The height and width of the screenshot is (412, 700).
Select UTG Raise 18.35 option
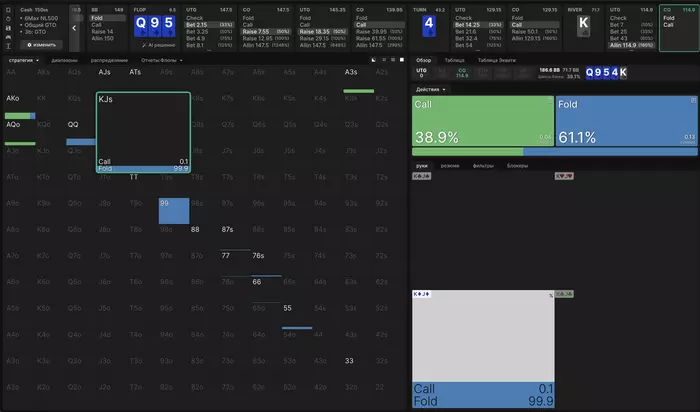tap(323, 32)
